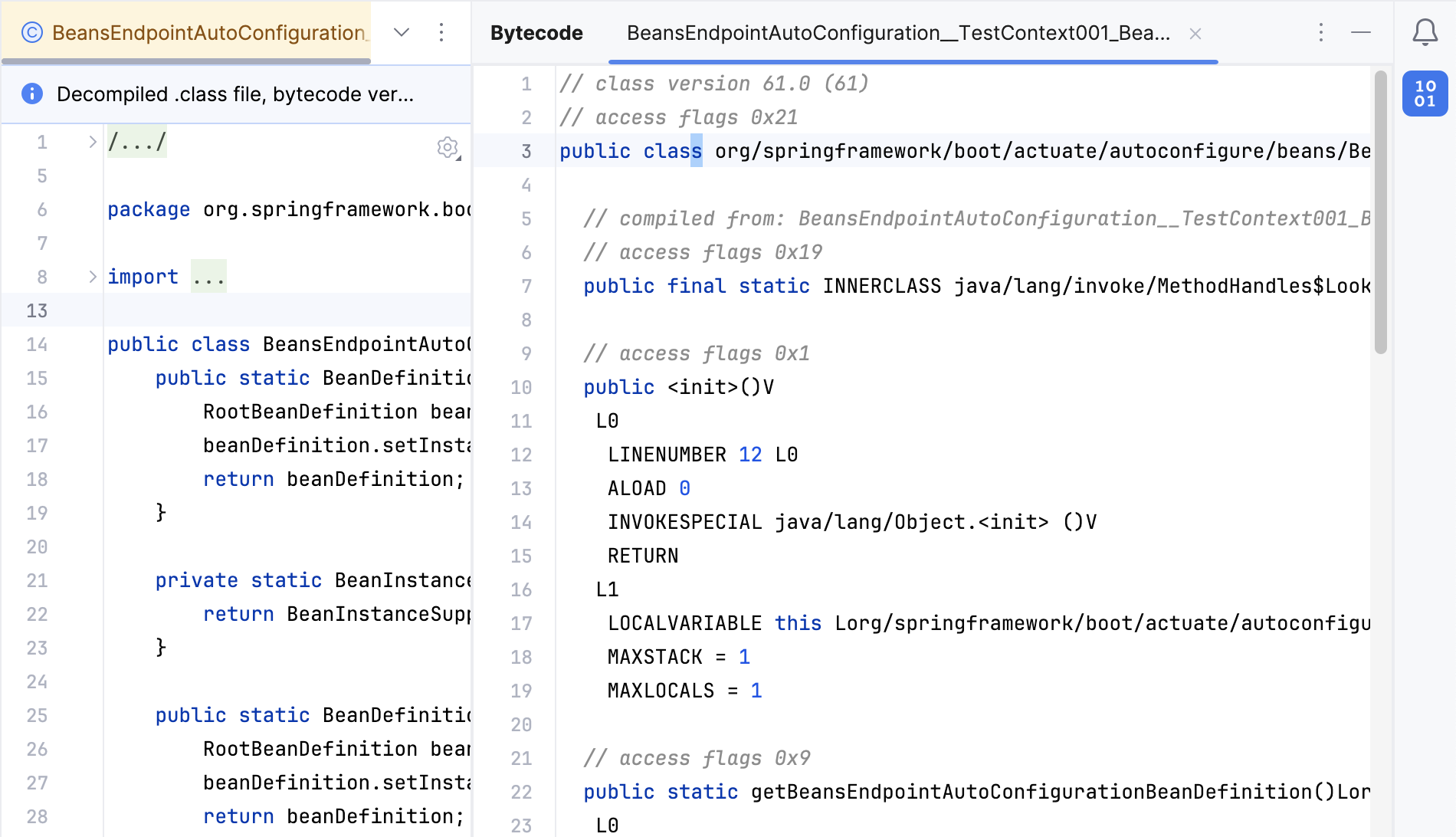Screen dimensions: 1456x837
Task: Open the notifications bell icon
Action: 1424,32
